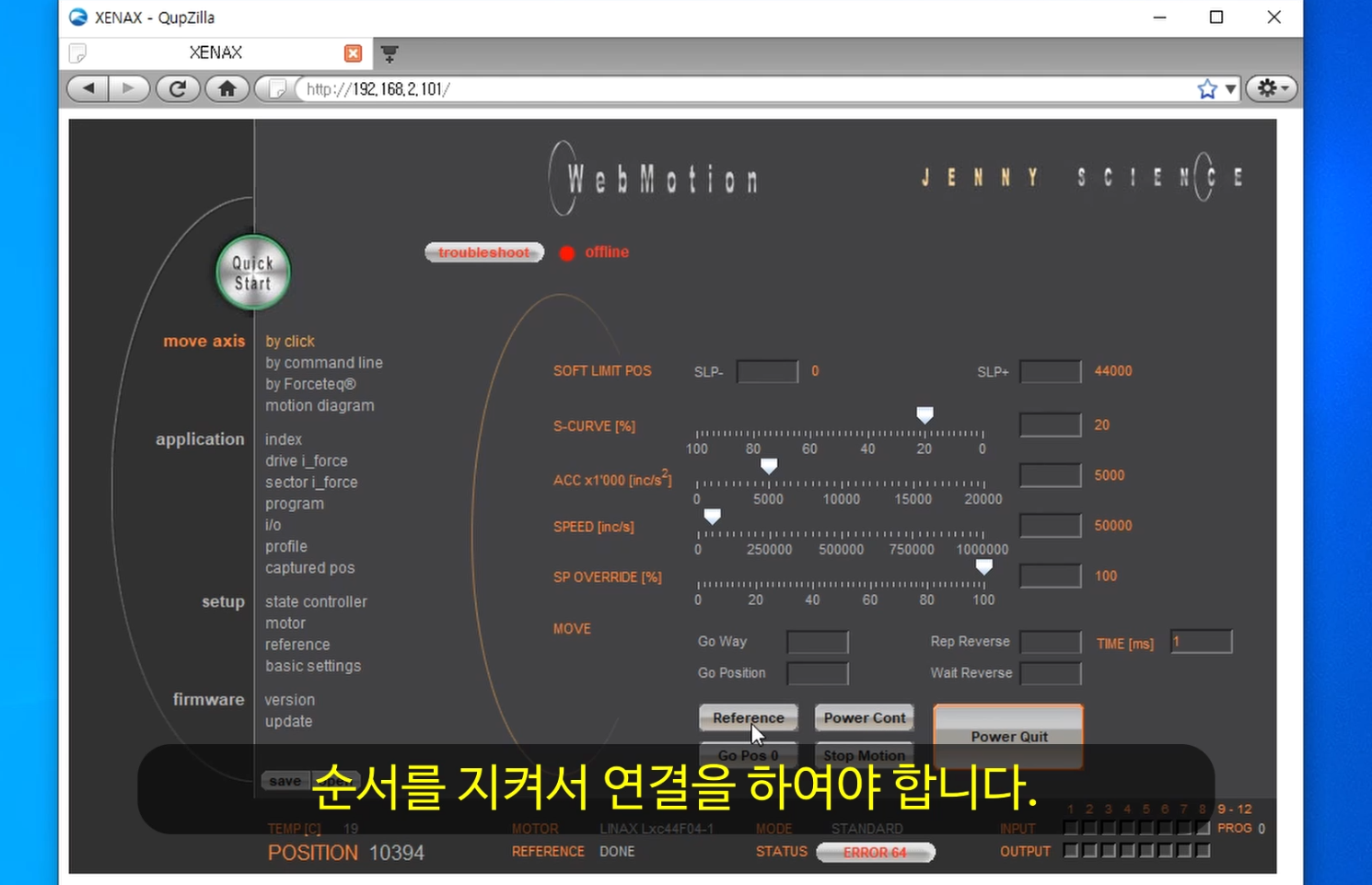Open the QupZilla settings gear menu

[x=1272, y=88]
